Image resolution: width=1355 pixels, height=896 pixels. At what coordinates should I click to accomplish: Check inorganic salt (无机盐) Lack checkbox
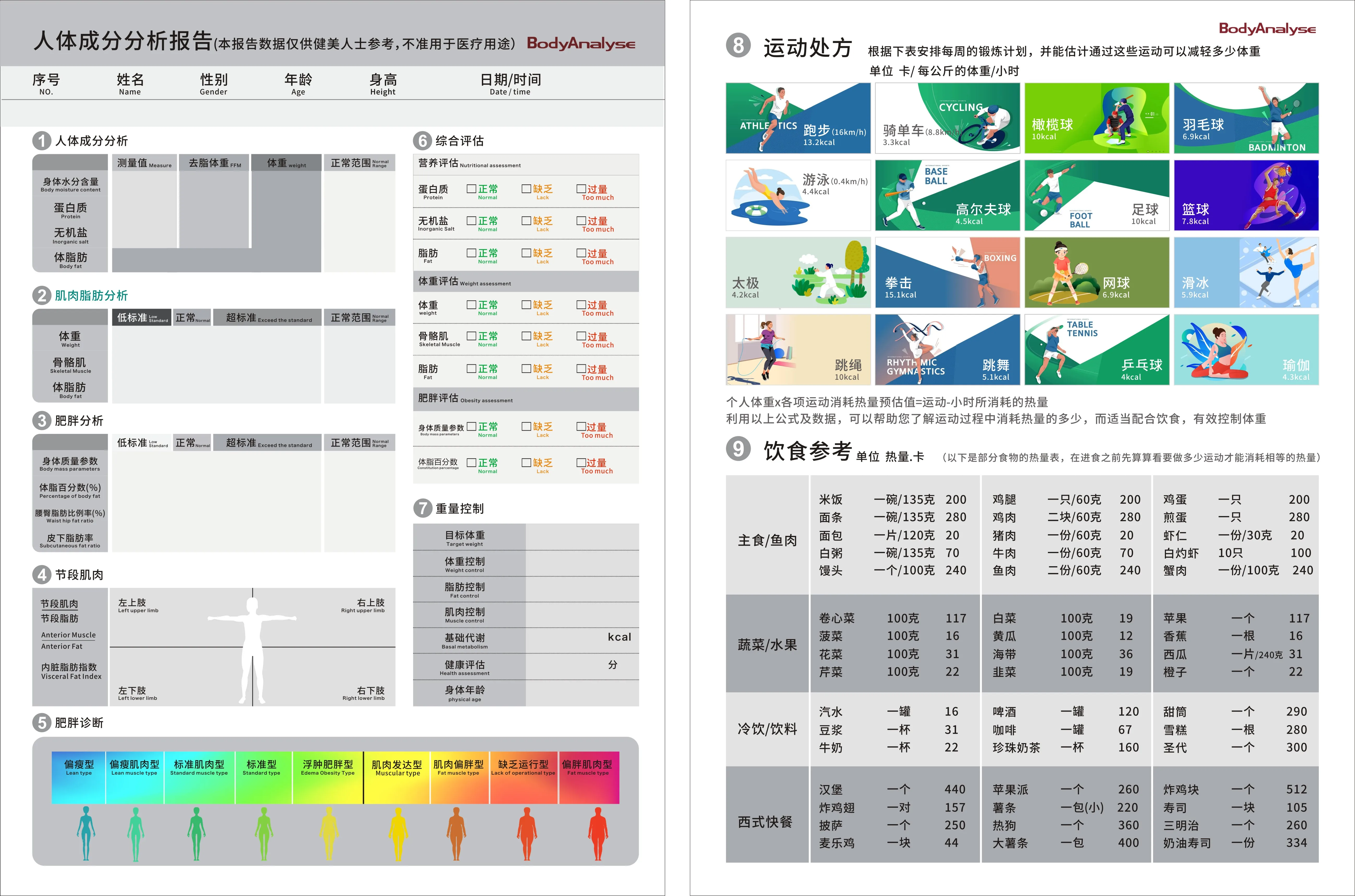pyautogui.click(x=526, y=221)
